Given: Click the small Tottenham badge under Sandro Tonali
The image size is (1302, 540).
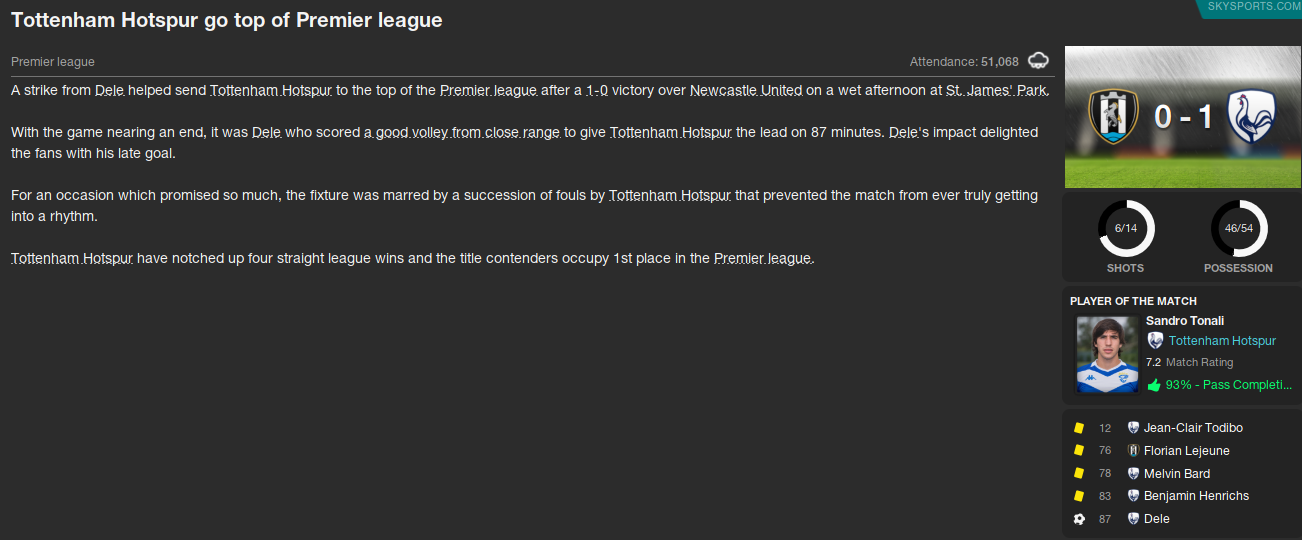Looking at the screenshot, I should point(1155,341).
